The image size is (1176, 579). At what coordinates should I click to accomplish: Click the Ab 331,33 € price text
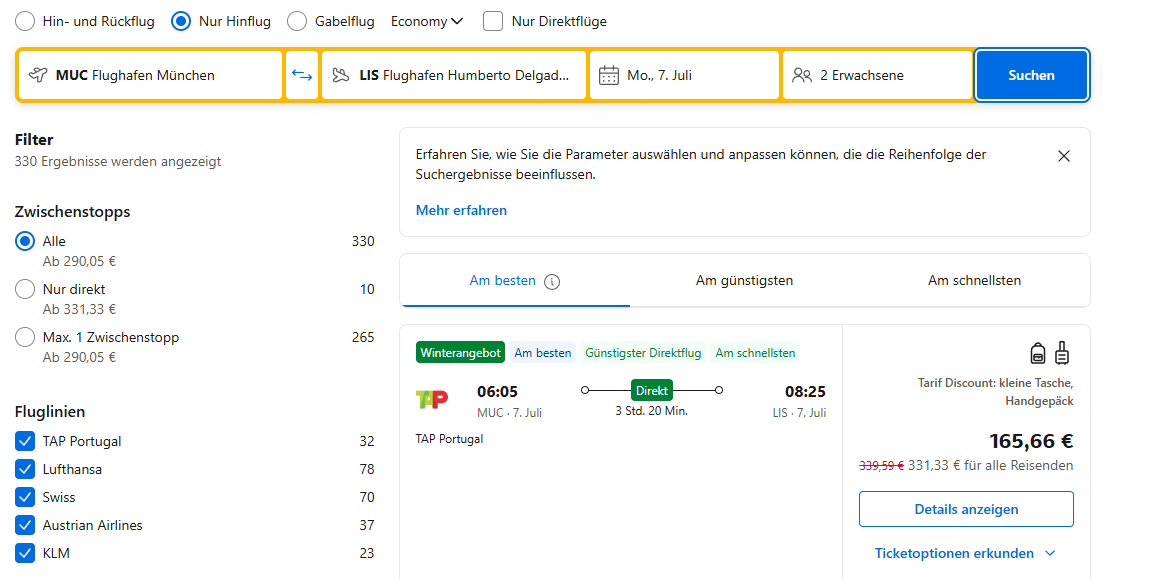click(79, 309)
